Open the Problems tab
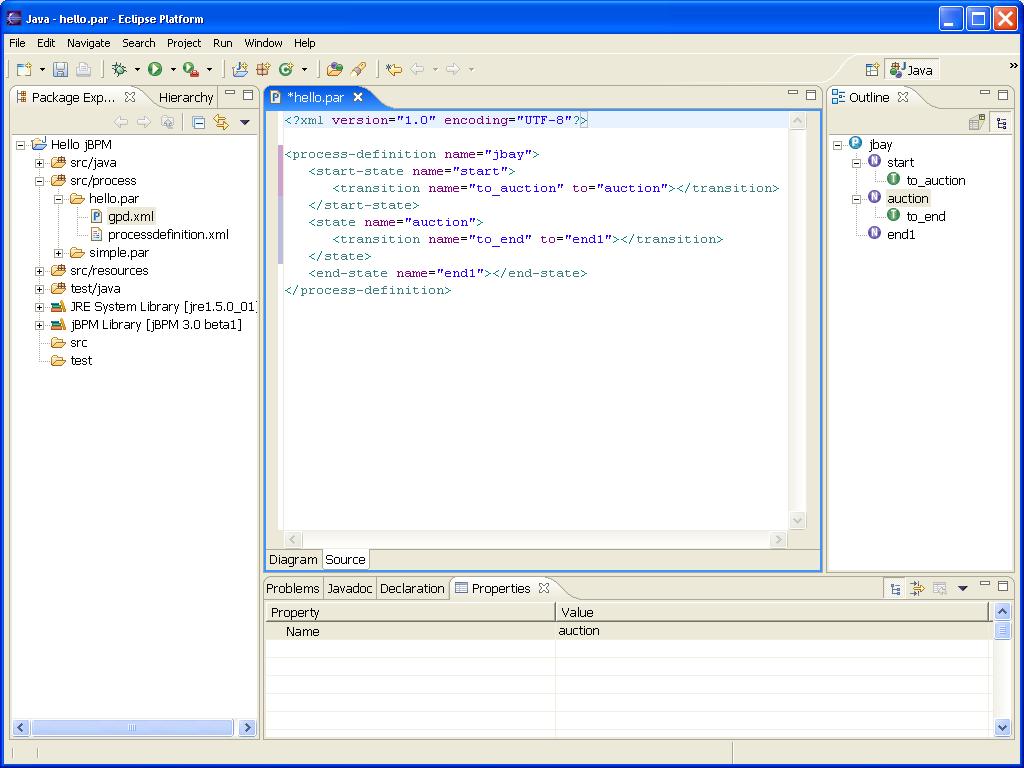The height and width of the screenshot is (768, 1024). point(293,588)
